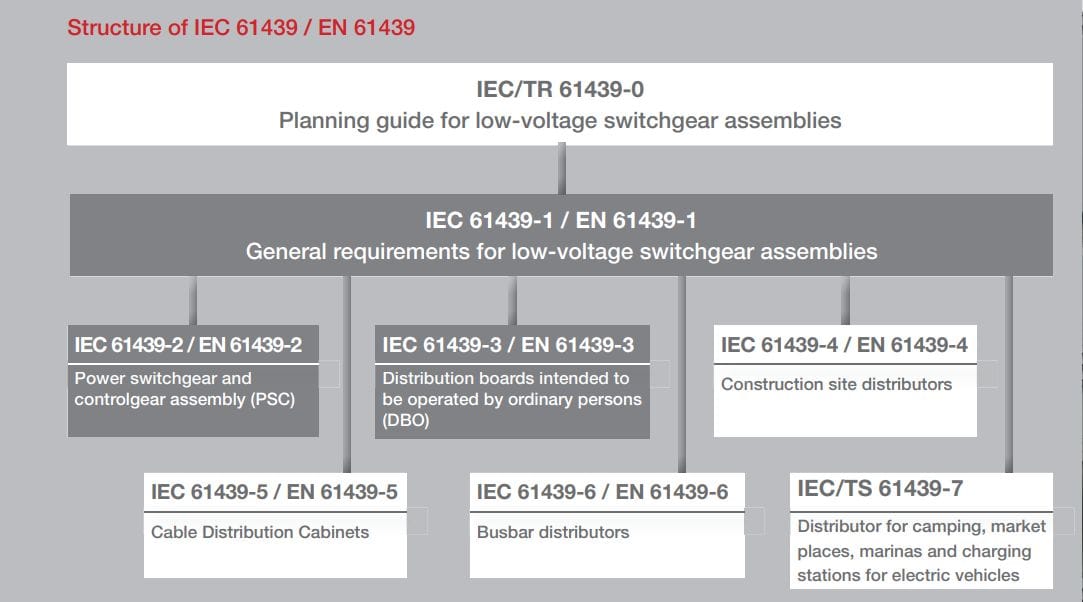Click the 'Busbar distributors' text

click(x=553, y=532)
